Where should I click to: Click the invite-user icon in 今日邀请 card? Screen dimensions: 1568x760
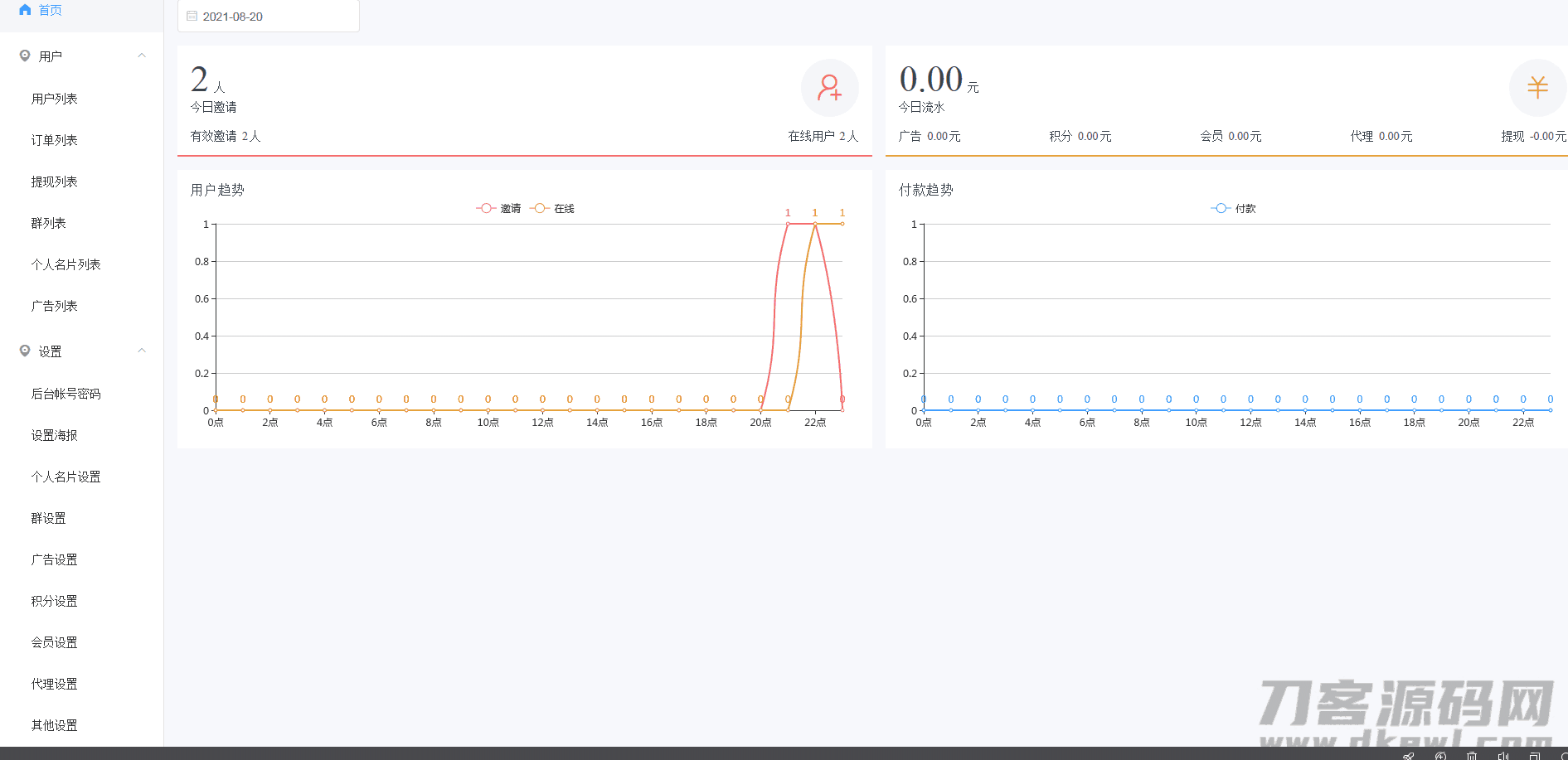(829, 88)
